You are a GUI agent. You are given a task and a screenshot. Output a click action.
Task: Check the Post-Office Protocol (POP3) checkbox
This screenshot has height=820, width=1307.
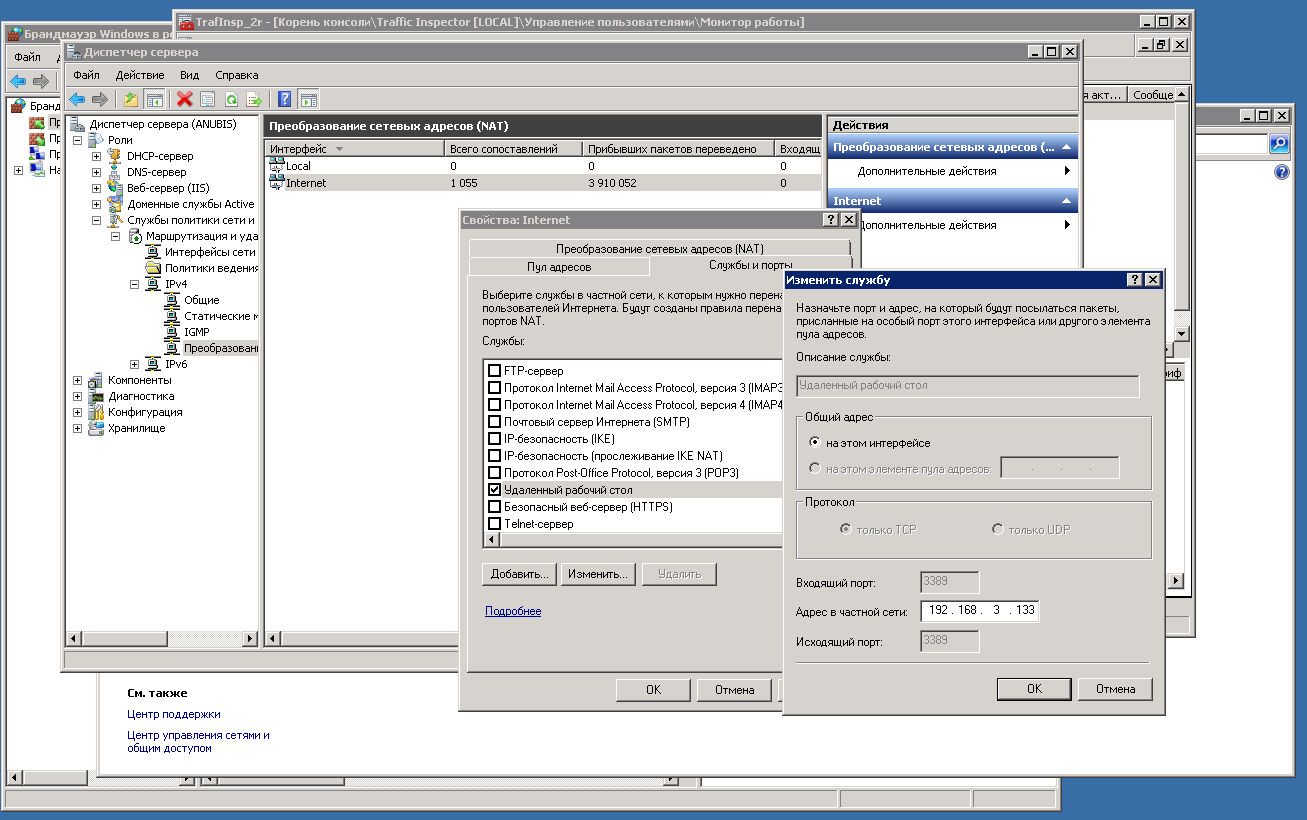pos(494,473)
